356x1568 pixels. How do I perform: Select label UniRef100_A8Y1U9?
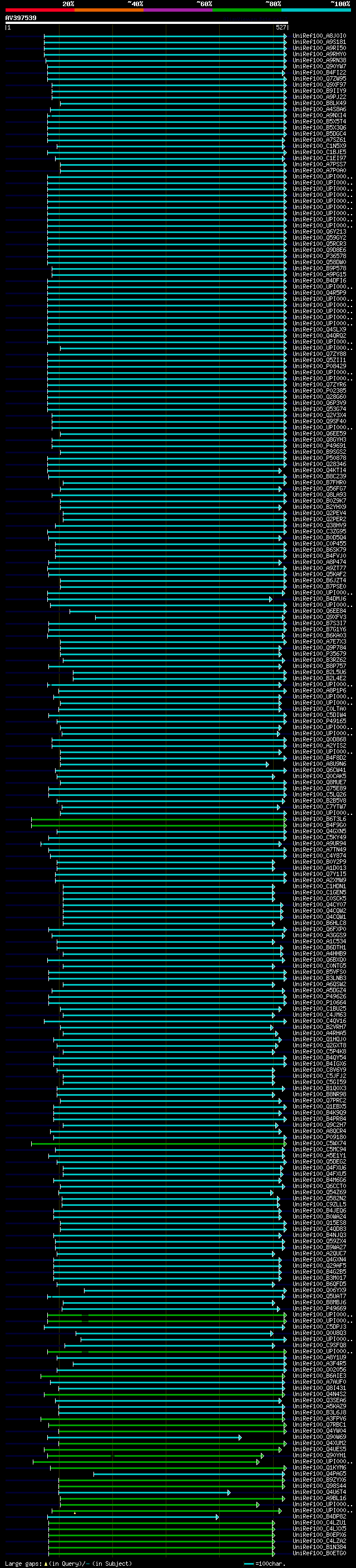tap(319, 1357)
